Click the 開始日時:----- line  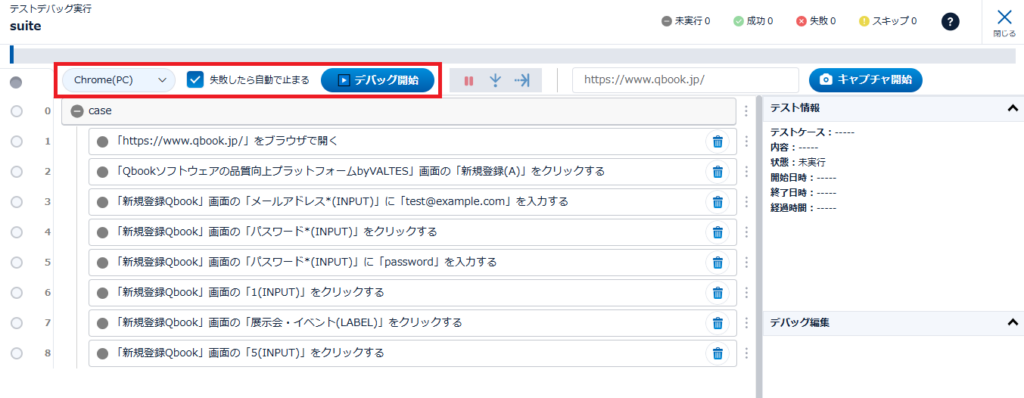tap(803, 177)
